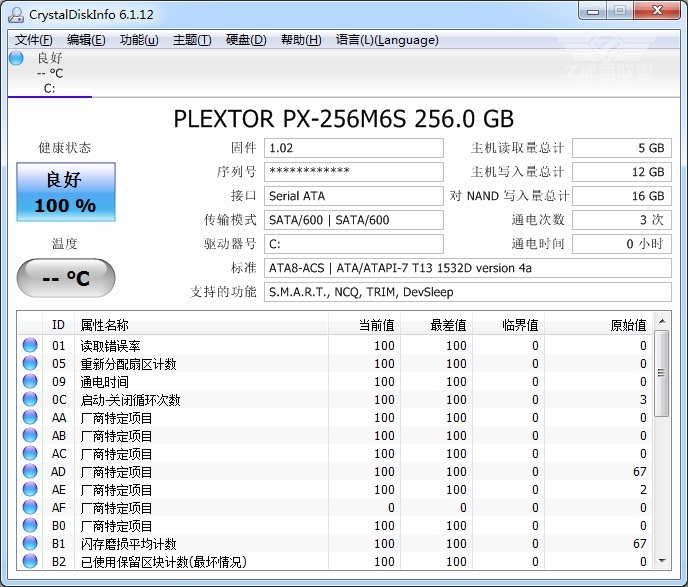Click the SATA/600 transfer mode field
This screenshot has height=587, width=688.
pos(354,220)
